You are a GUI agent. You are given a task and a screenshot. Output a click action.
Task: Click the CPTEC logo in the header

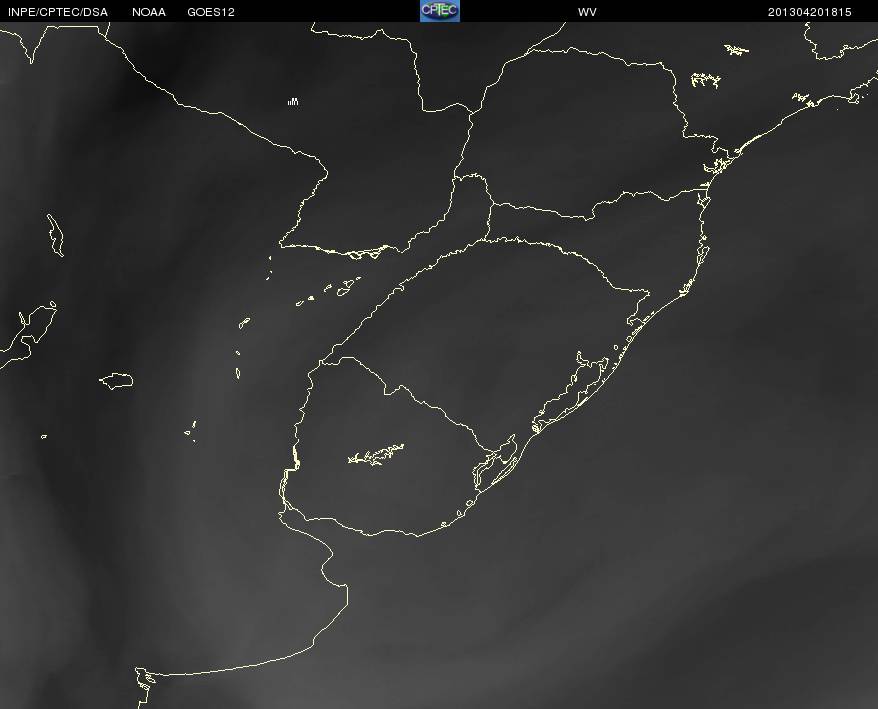point(440,11)
